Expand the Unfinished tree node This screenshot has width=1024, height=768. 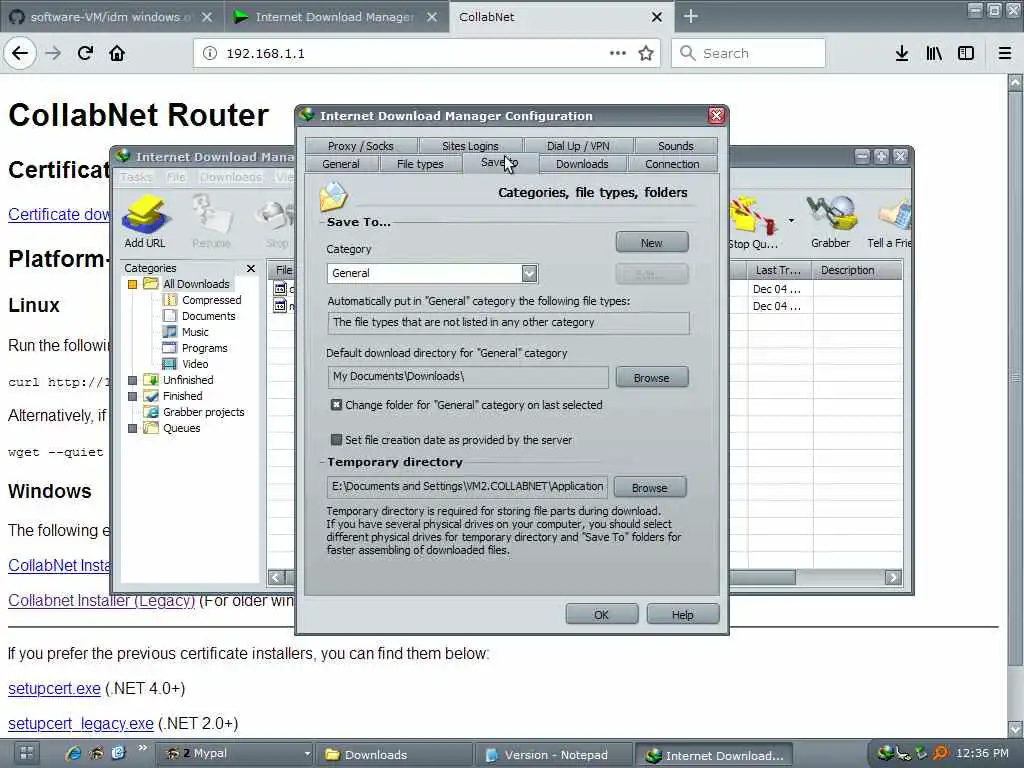coord(133,380)
